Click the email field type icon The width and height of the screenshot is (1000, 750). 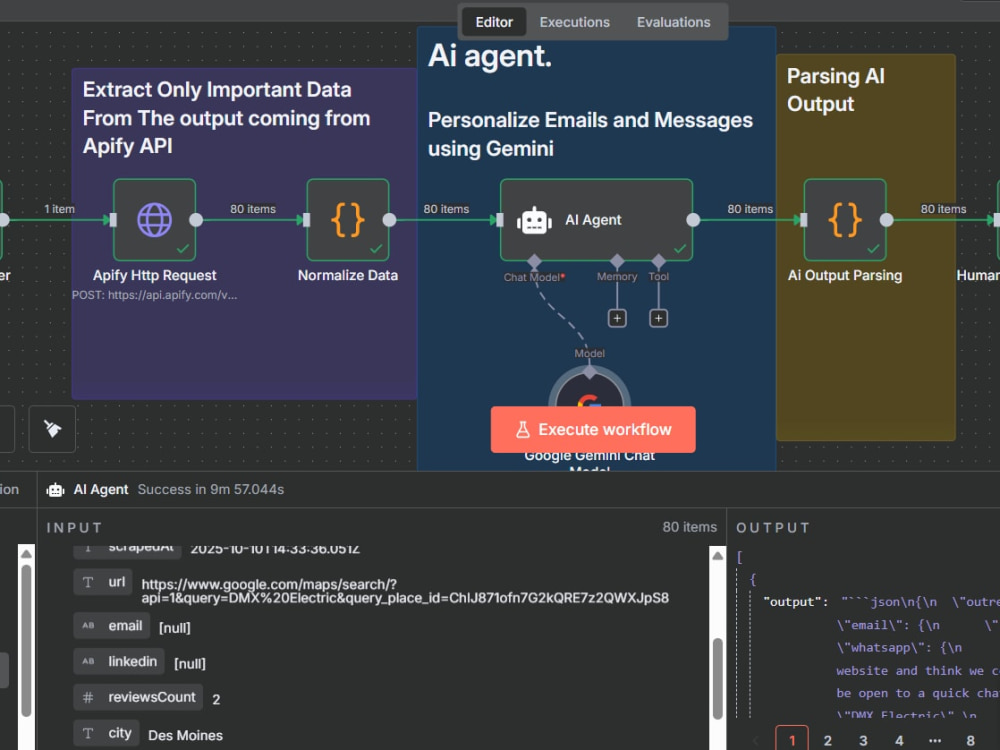tap(88, 626)
